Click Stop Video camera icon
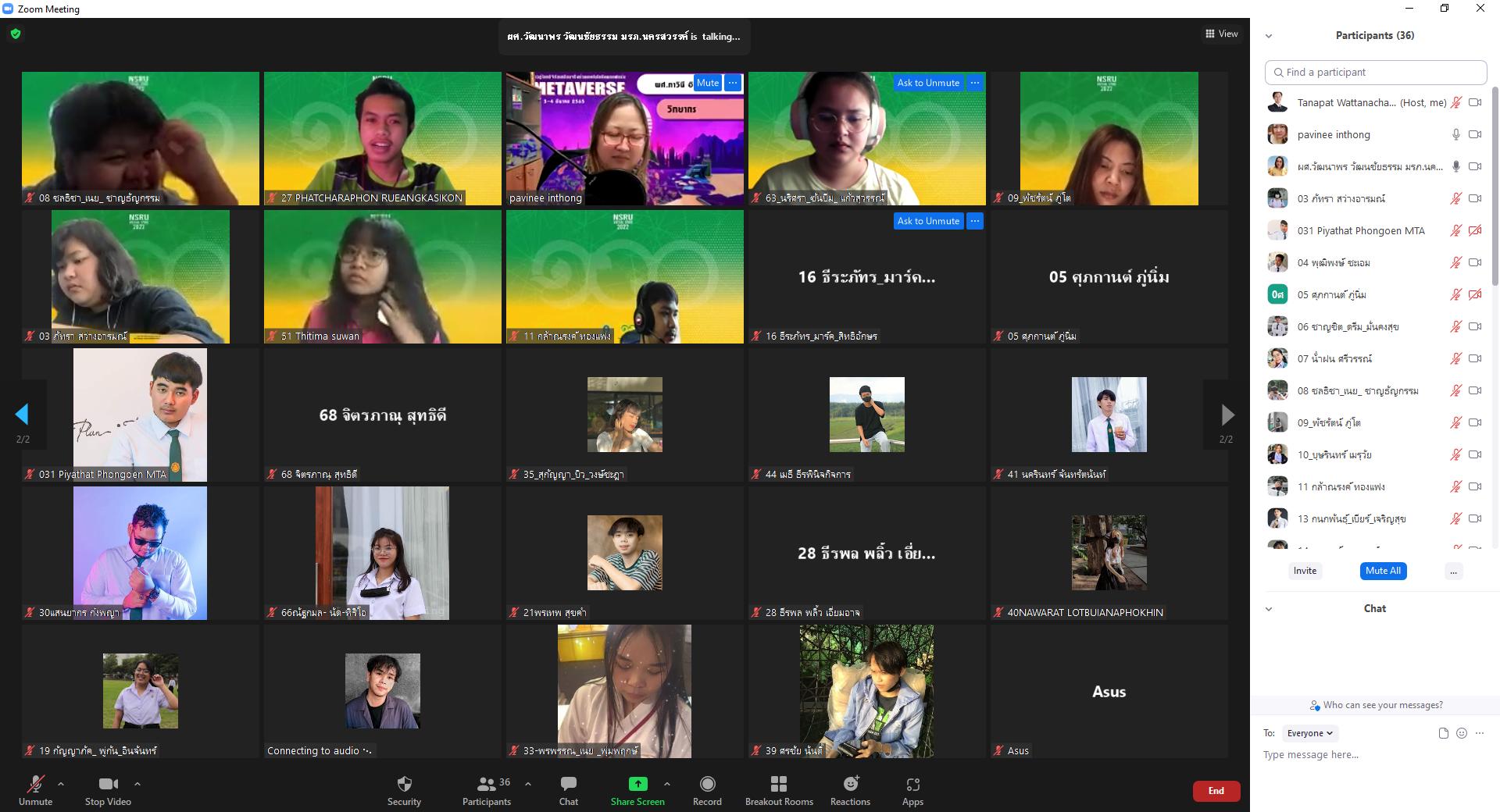 pos(108,784)
